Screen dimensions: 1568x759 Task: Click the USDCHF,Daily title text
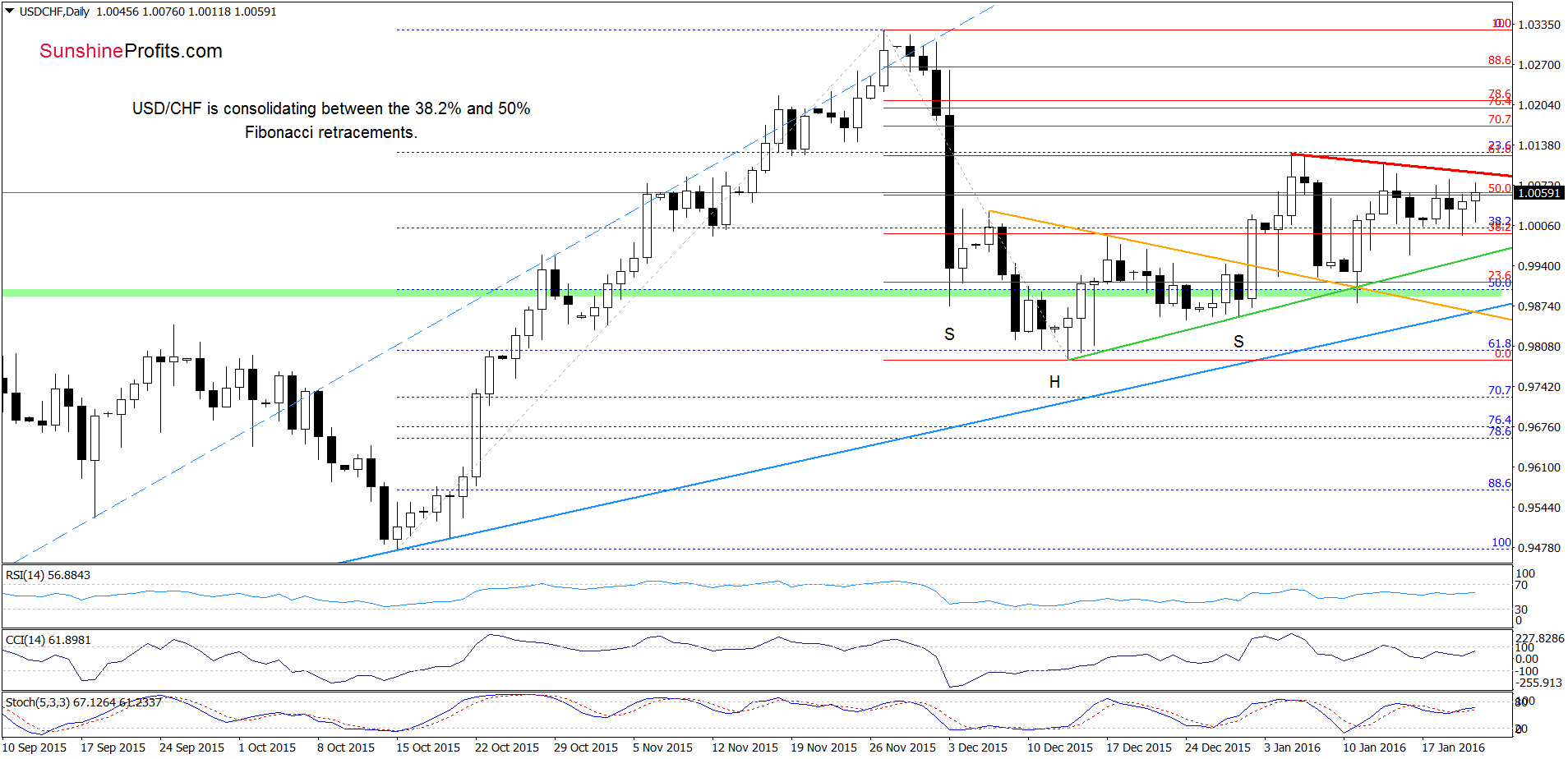pyautogui.click(x=54, y=11)
